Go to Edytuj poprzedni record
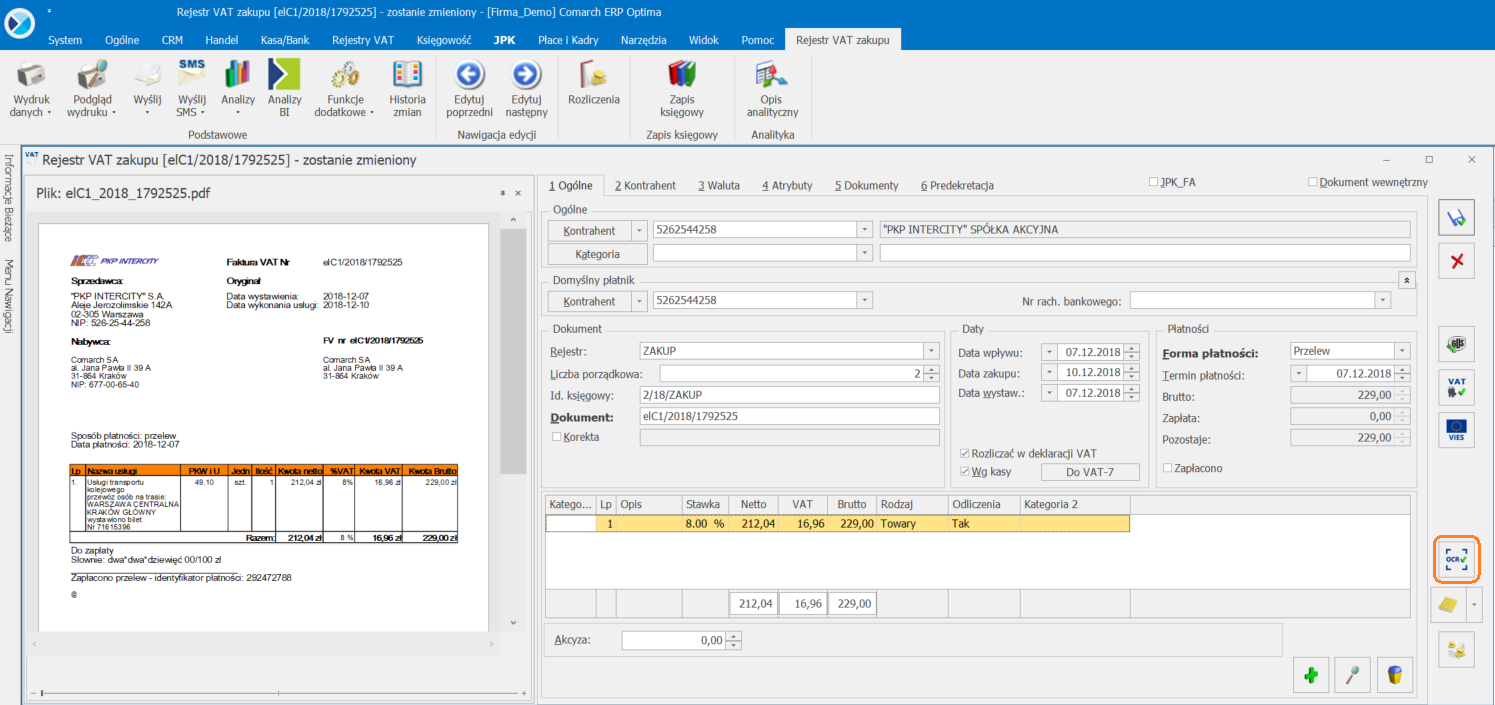1495x705 pixels. coord(470,75)
